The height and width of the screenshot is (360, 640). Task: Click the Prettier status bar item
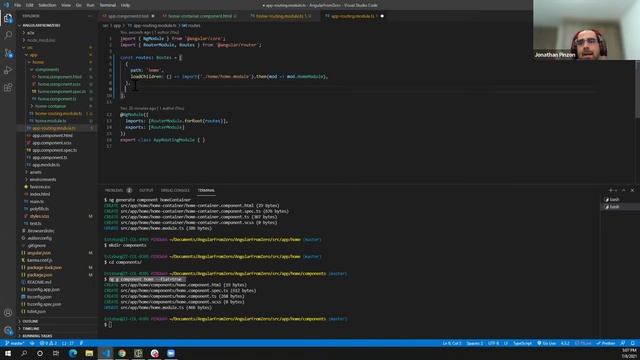(x=605, y=343)
